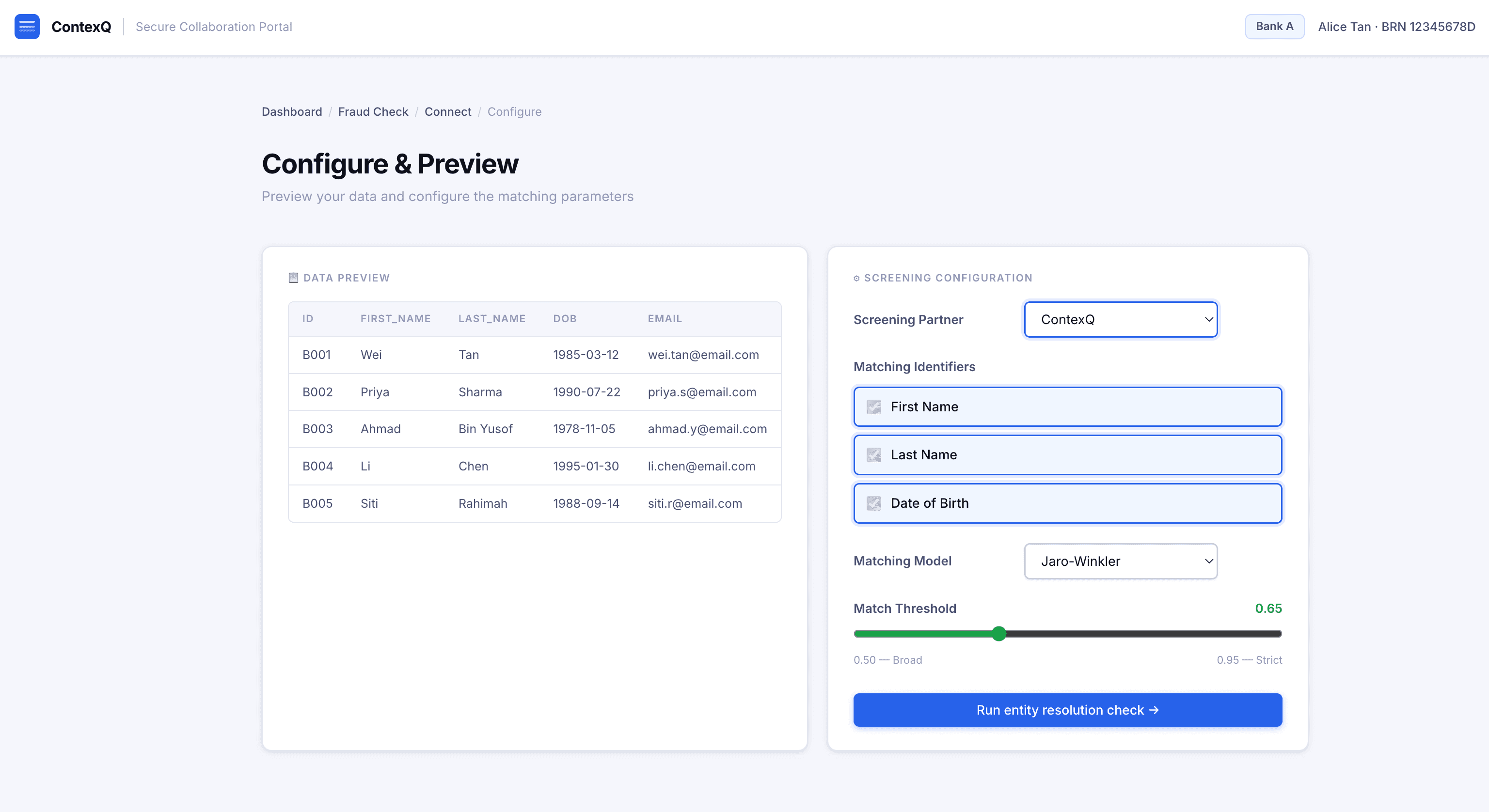
Task: Select the B003 Ahmad table row
Action: 535,429
